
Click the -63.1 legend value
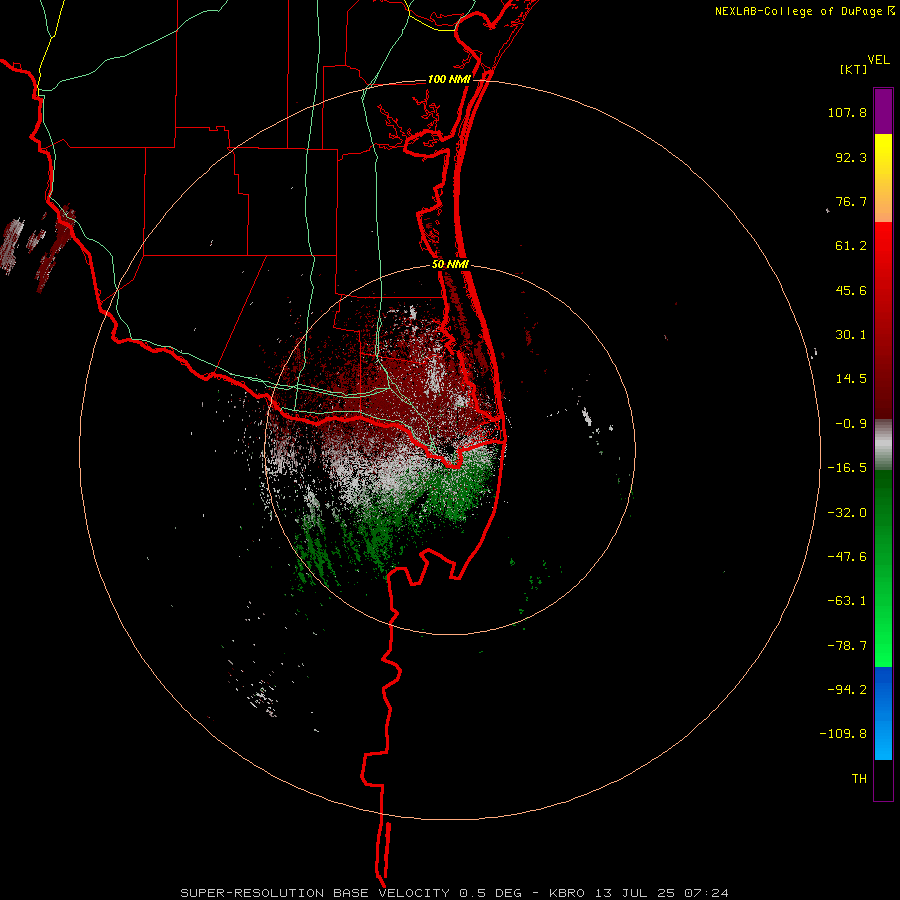(847, 601)
